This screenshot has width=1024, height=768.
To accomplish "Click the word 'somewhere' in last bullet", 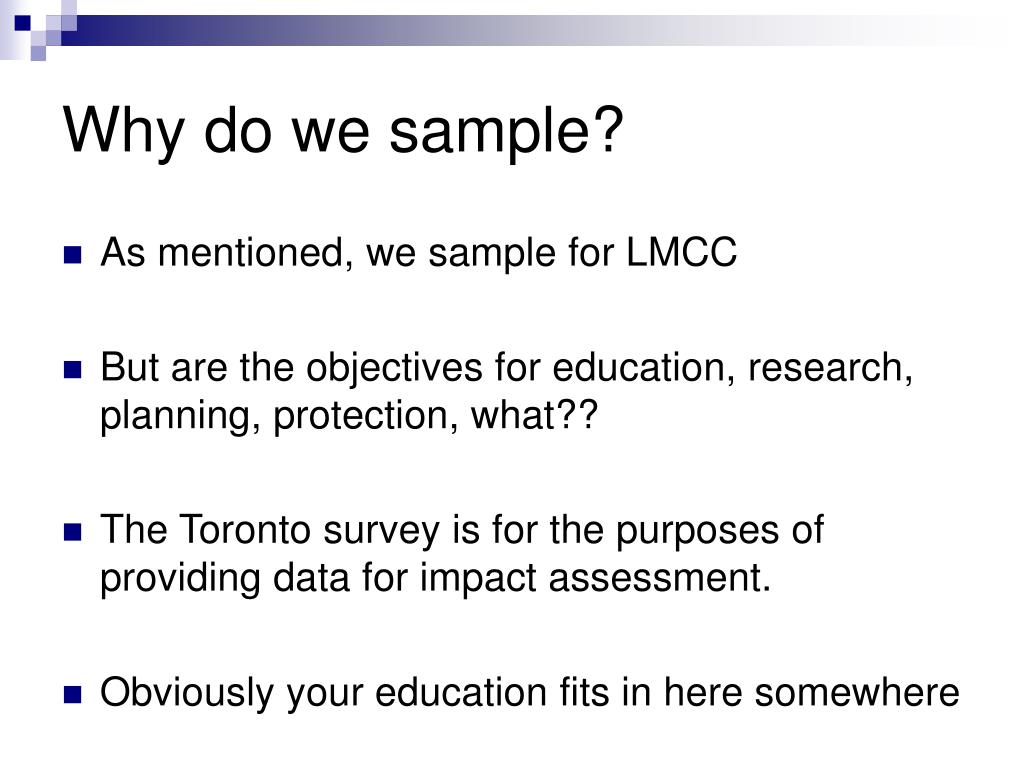I will pyautogui.click(x=857, y=692).
